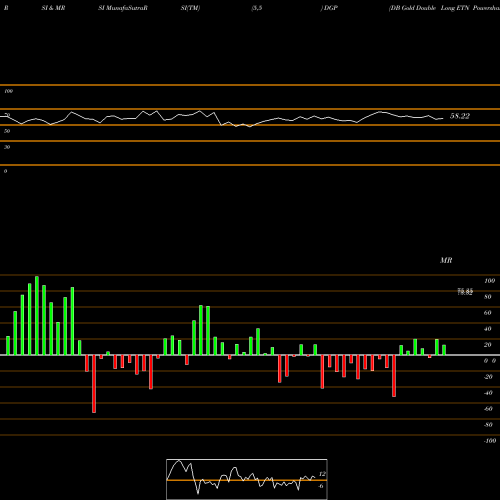Click the 12 label in mini chart

pos(322,474)
